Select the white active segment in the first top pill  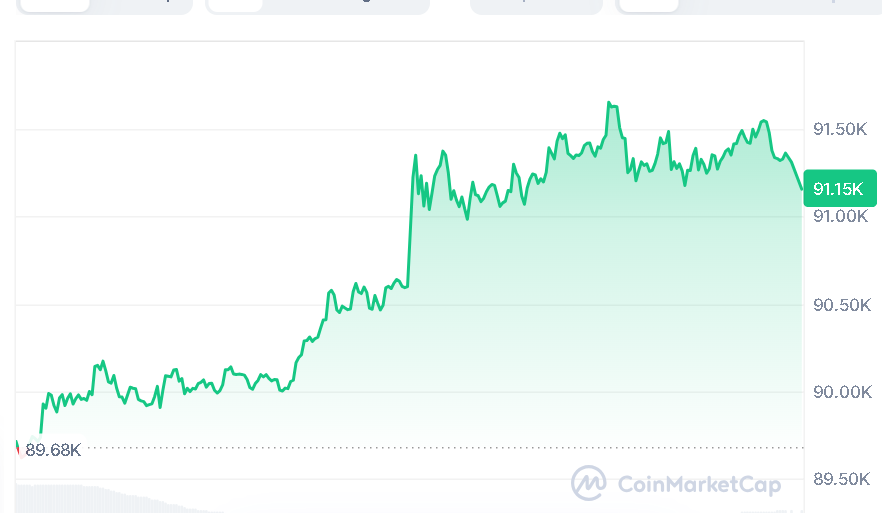54,4
